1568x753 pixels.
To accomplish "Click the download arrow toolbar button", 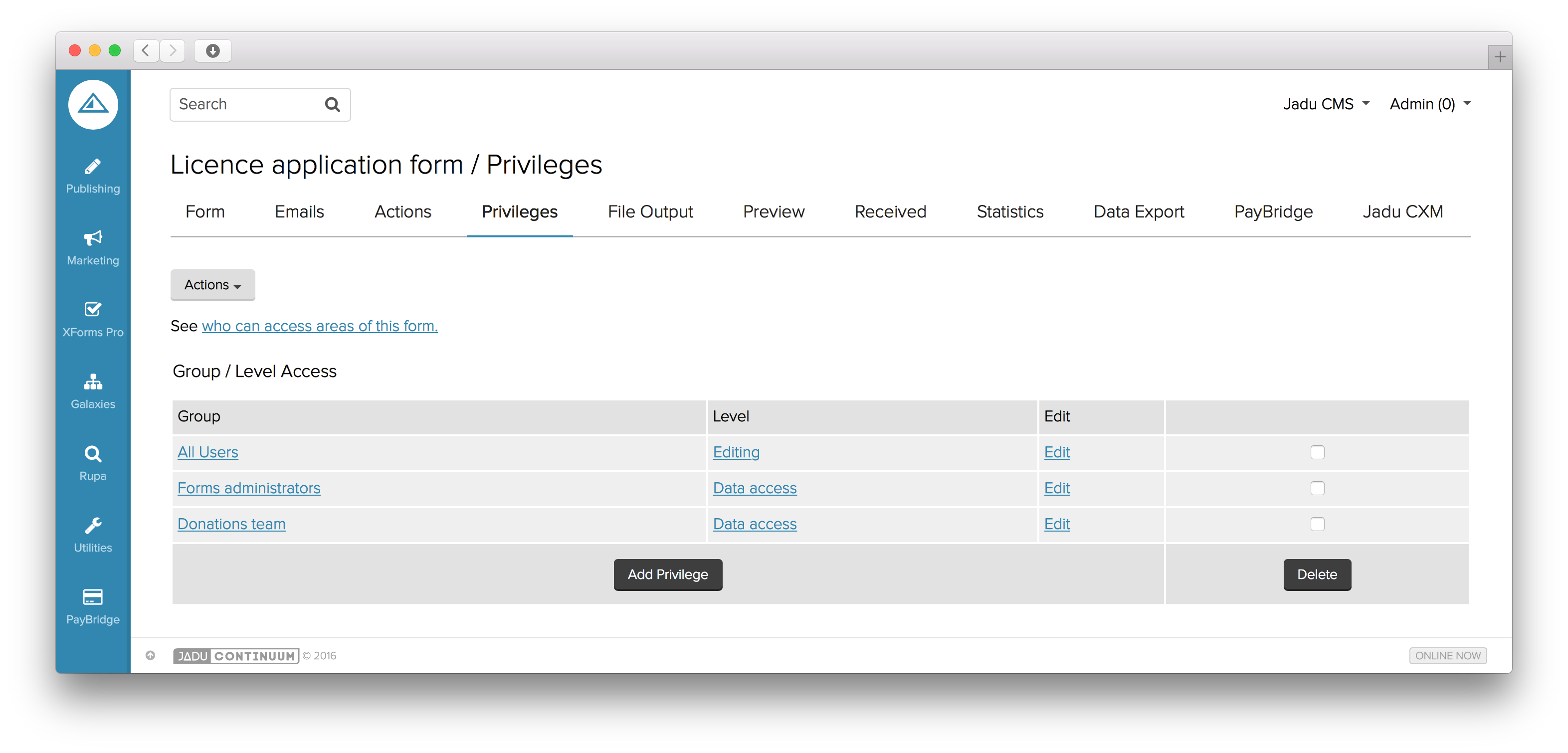I will [212, 50].
